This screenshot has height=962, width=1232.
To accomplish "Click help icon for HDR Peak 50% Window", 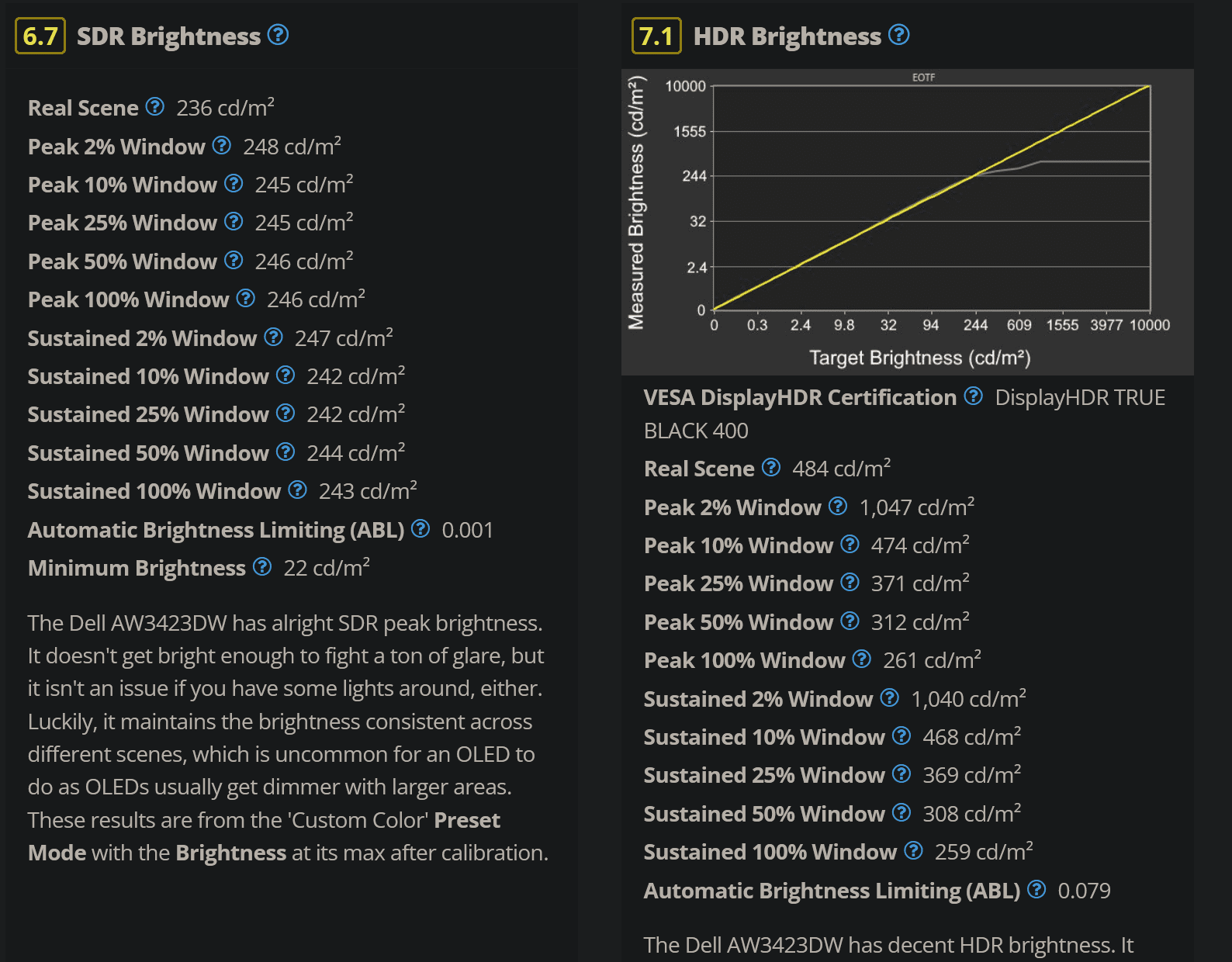I will click(x=850, y=621).
